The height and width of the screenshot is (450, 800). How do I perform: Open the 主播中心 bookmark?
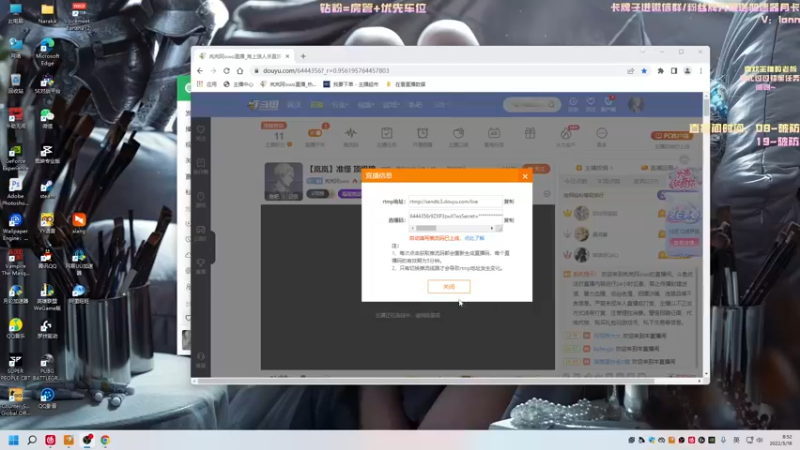[238, 84]
